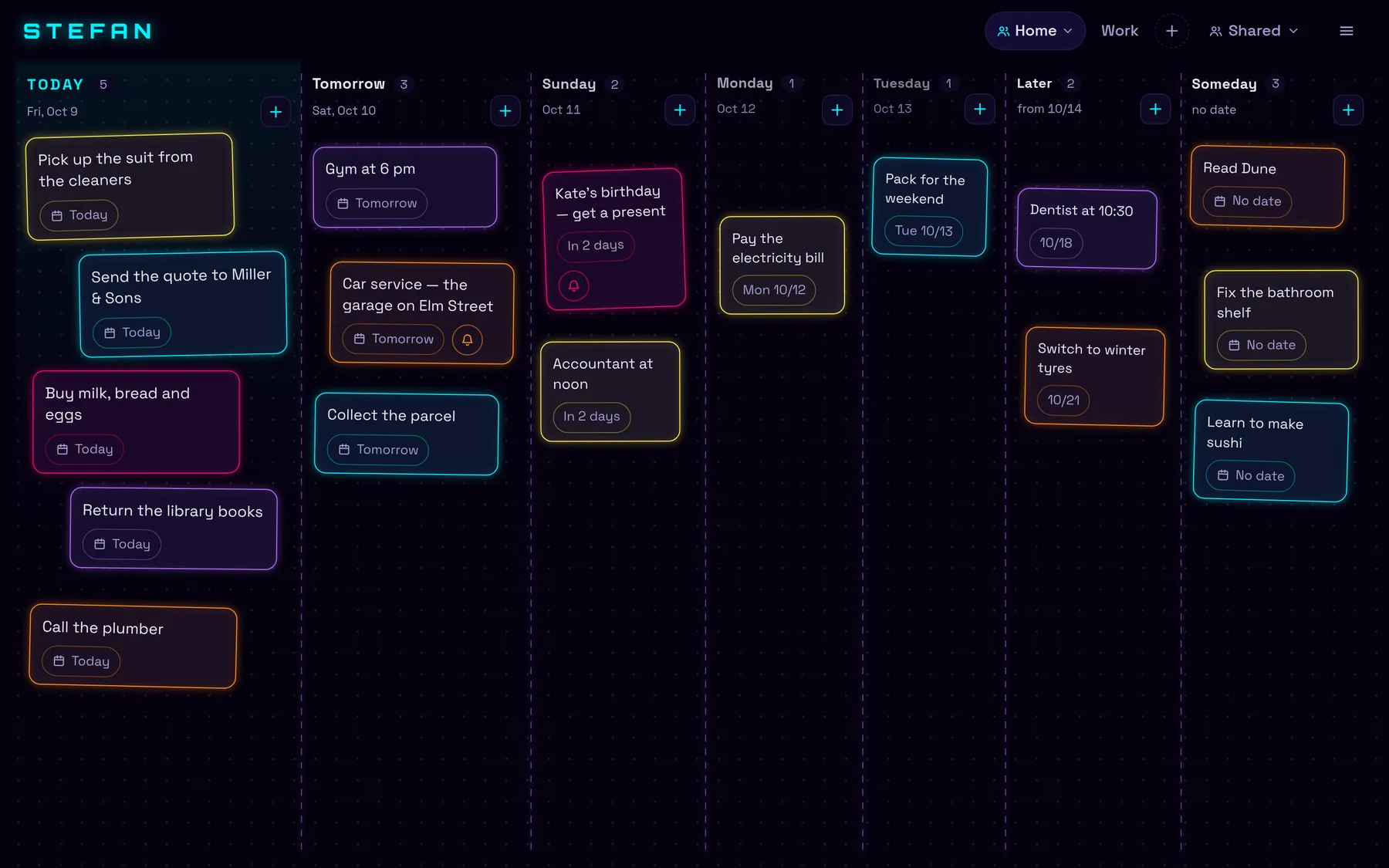Click Tomorrow date chip on Gym at 6 pm
The image size is (1389, 868).
pos(377,203)
